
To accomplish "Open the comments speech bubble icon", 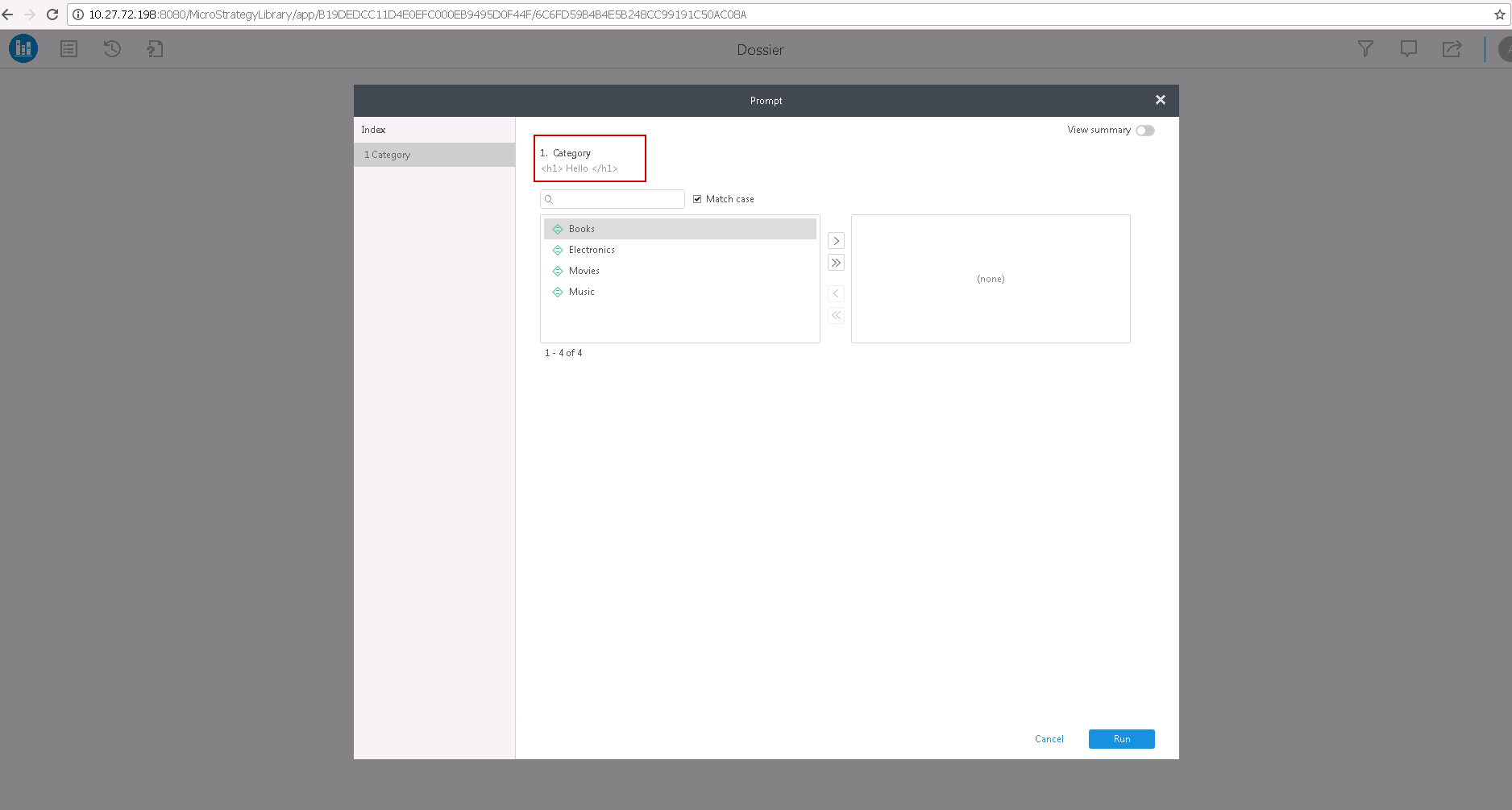I will click(x=1409, y=49).
